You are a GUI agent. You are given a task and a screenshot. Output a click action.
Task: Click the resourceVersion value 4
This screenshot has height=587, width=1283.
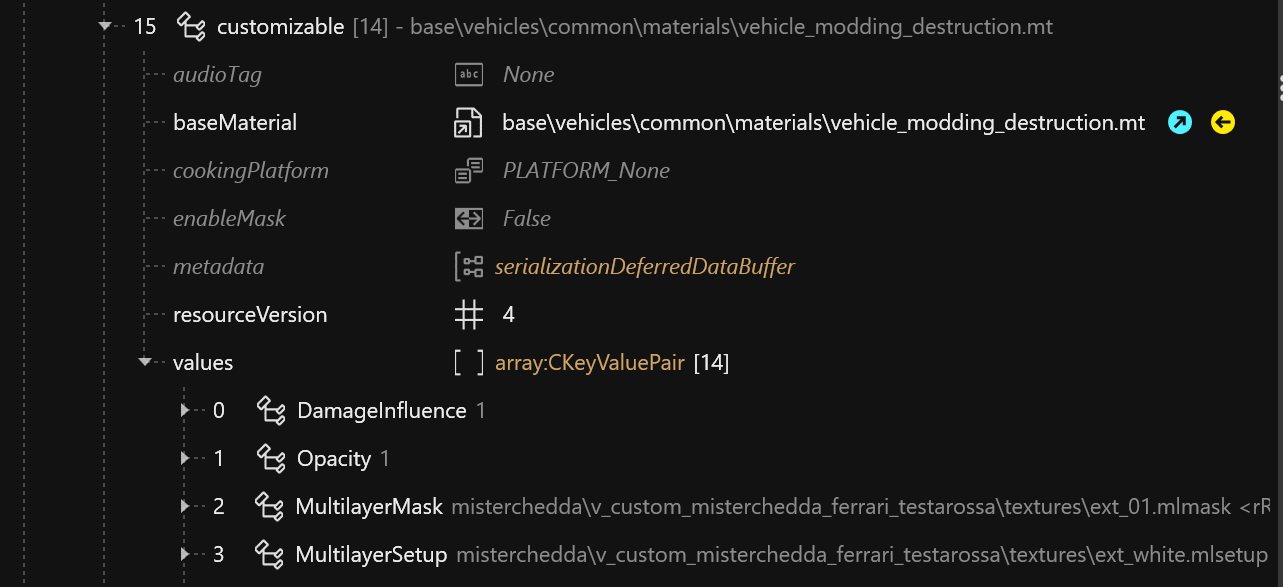tap(509, 315)
